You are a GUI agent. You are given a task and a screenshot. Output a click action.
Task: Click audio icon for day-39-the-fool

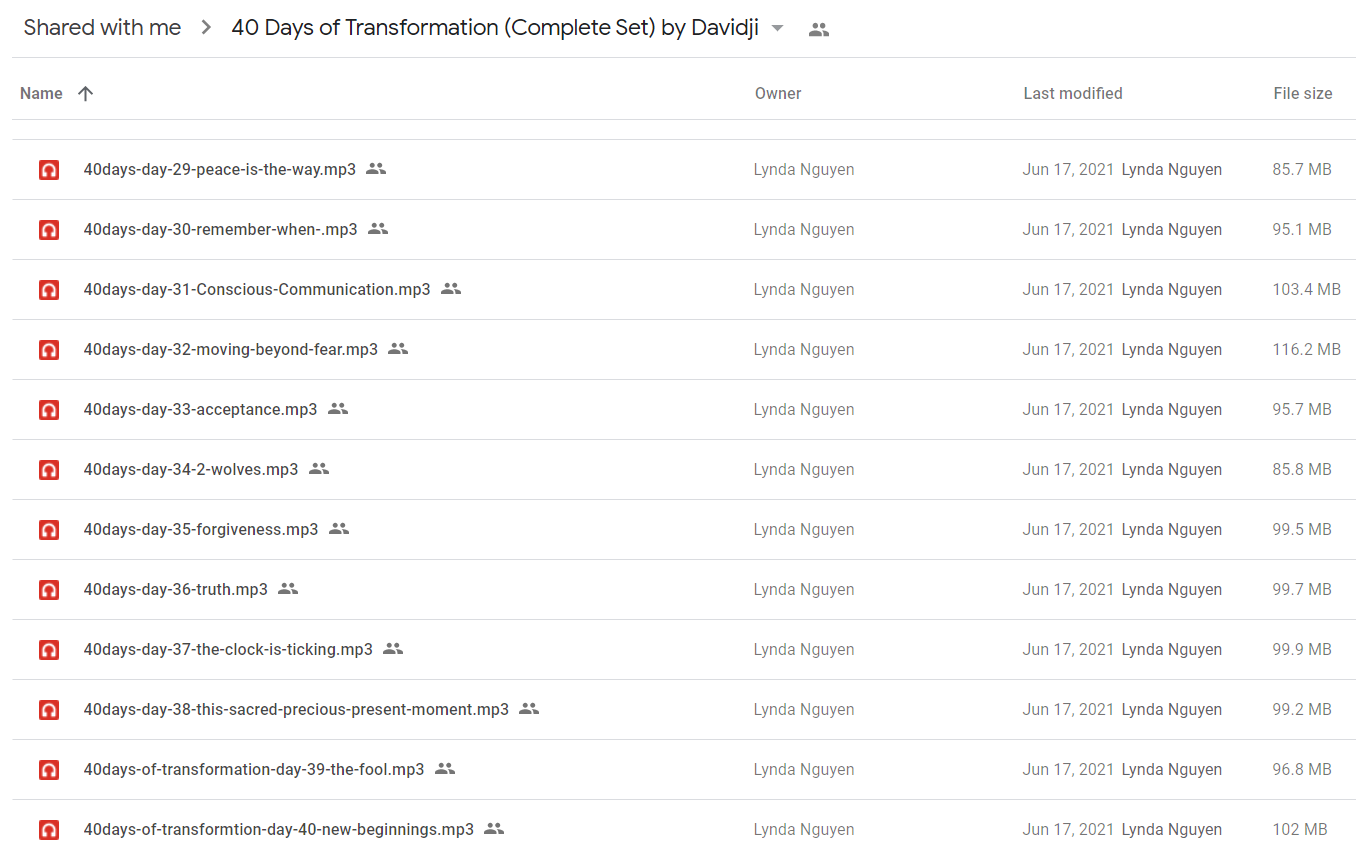(49, 770)
